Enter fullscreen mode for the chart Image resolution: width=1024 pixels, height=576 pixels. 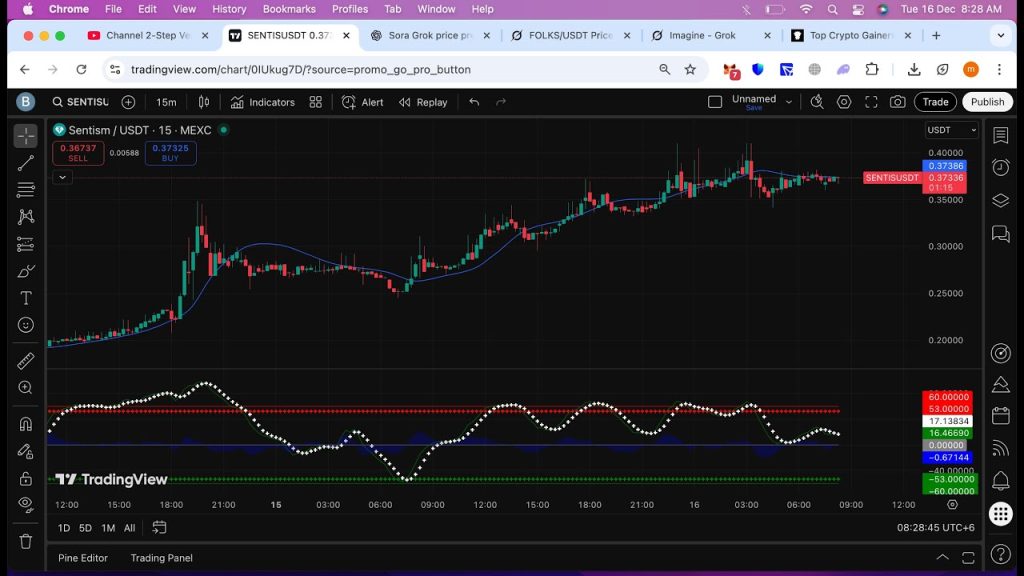coord(871,102)
